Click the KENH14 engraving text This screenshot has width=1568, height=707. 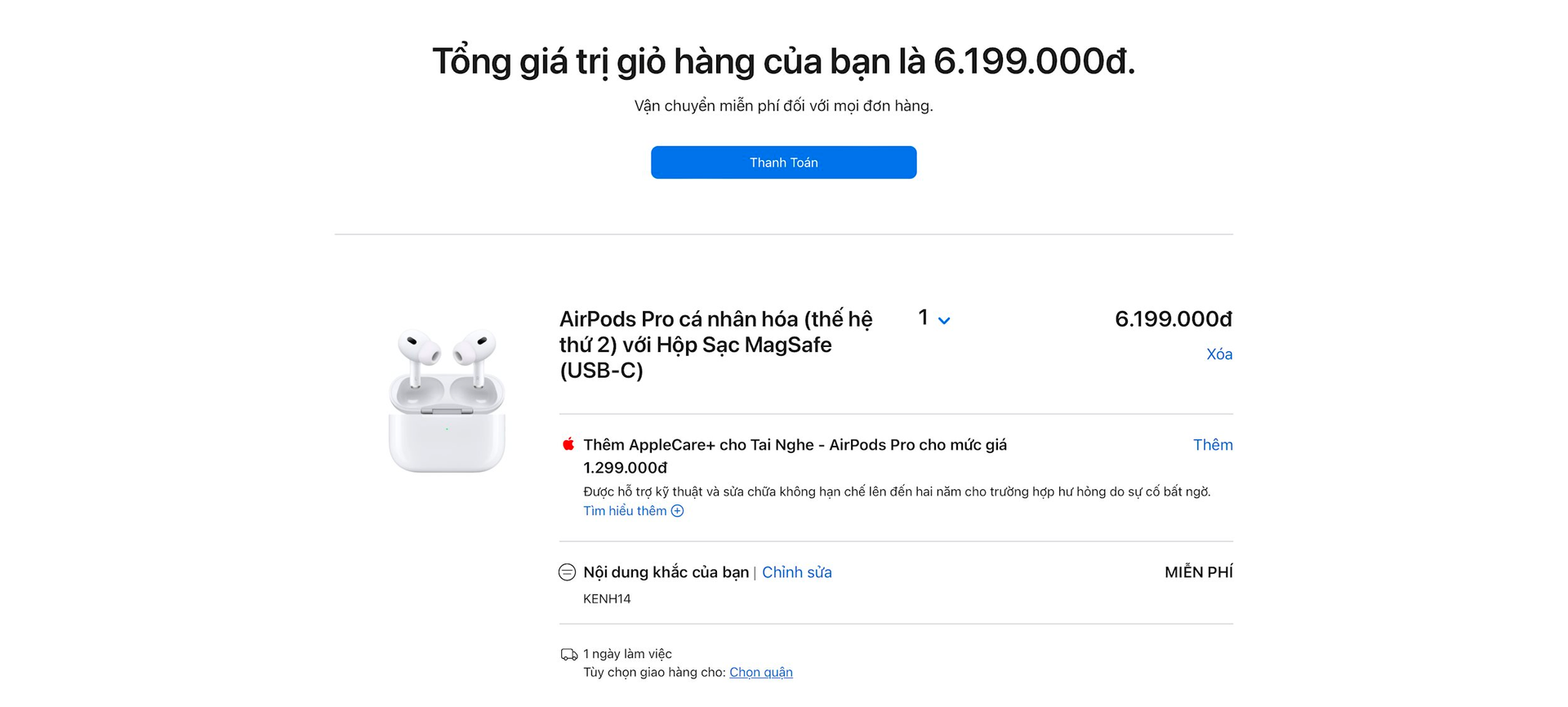[x=605, y=598]
